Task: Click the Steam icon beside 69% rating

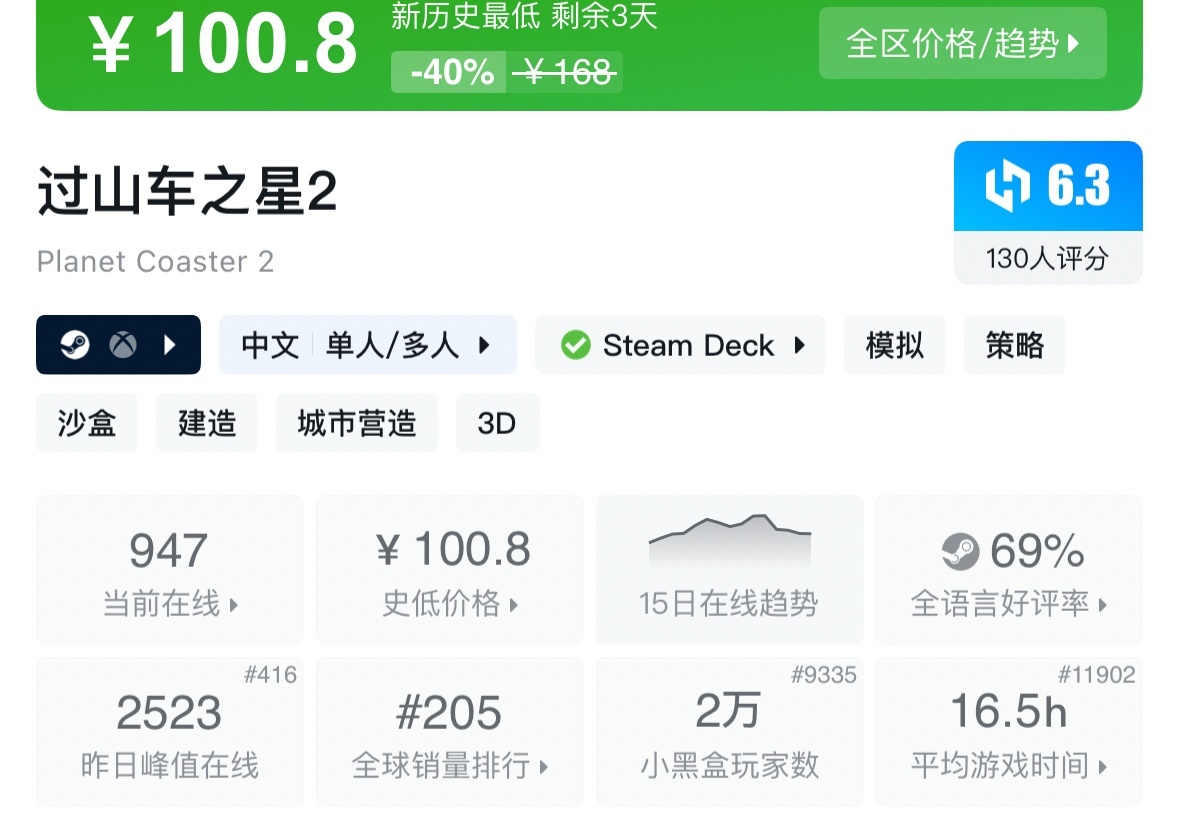Action: (960, 551)
